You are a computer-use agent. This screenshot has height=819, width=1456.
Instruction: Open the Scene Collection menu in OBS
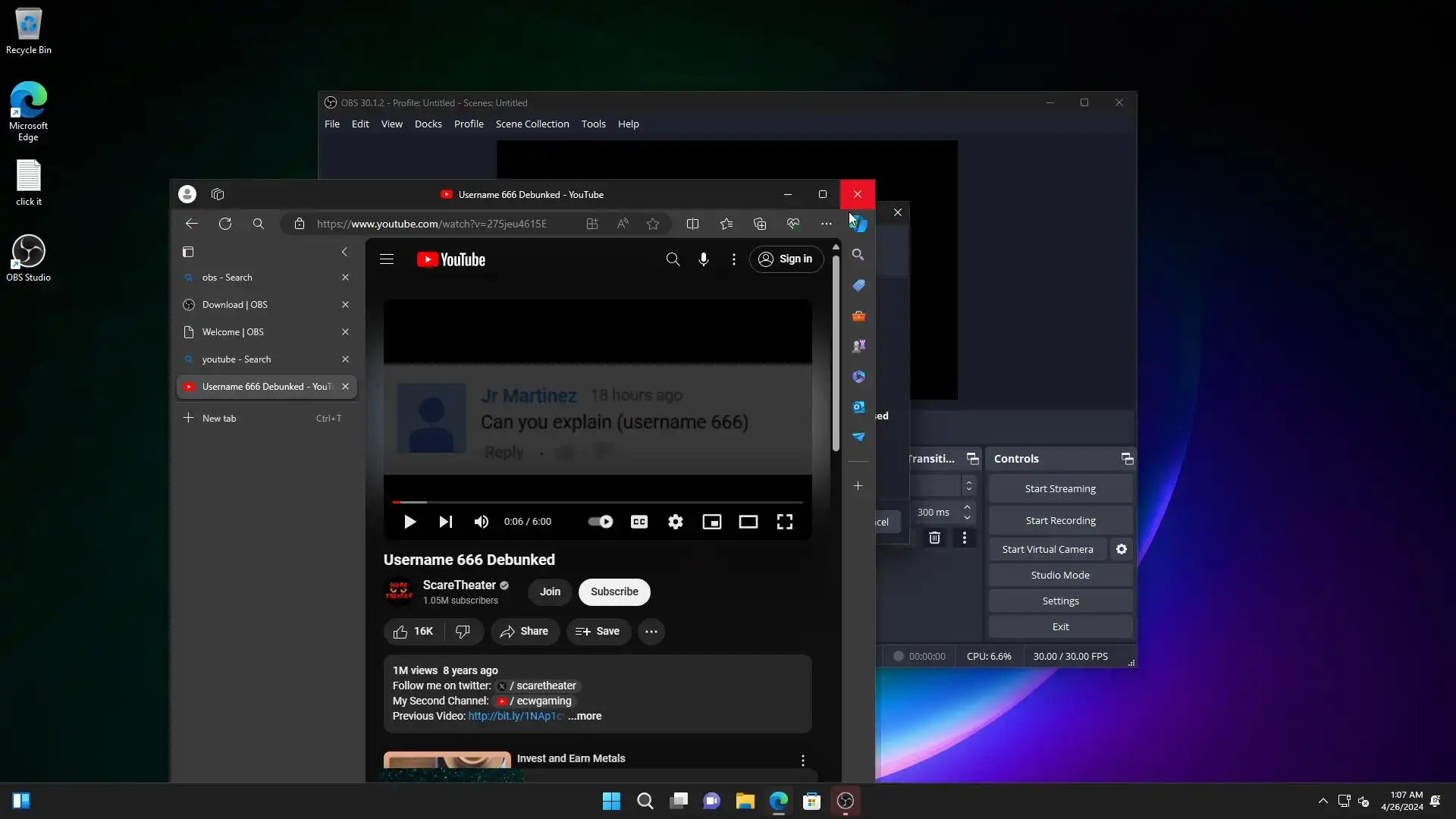(532, 124)
